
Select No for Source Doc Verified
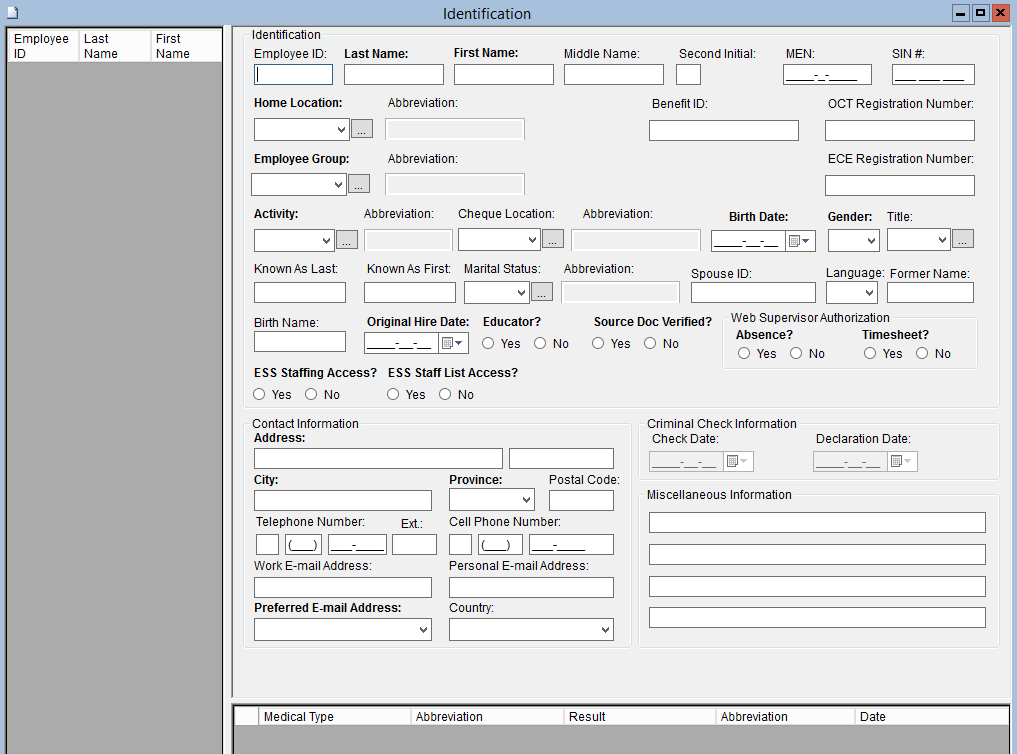(x=650, y=344)
